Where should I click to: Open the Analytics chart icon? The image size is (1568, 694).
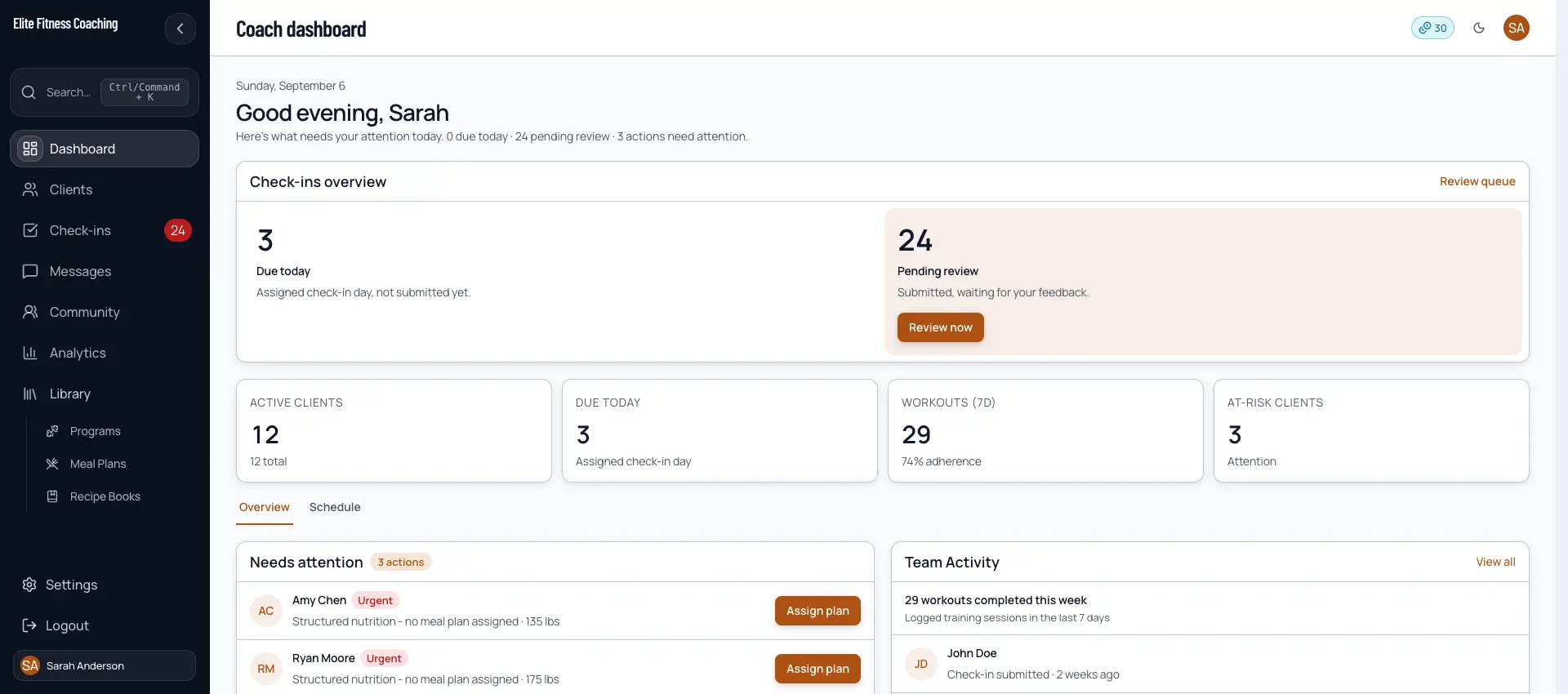[30, 353]
